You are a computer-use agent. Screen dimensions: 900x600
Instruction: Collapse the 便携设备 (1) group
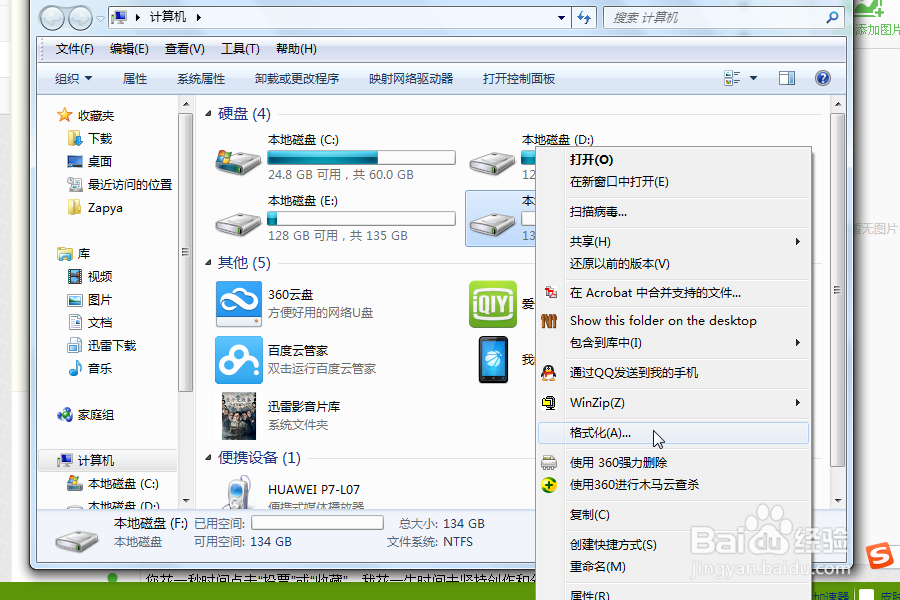(208, 458)
